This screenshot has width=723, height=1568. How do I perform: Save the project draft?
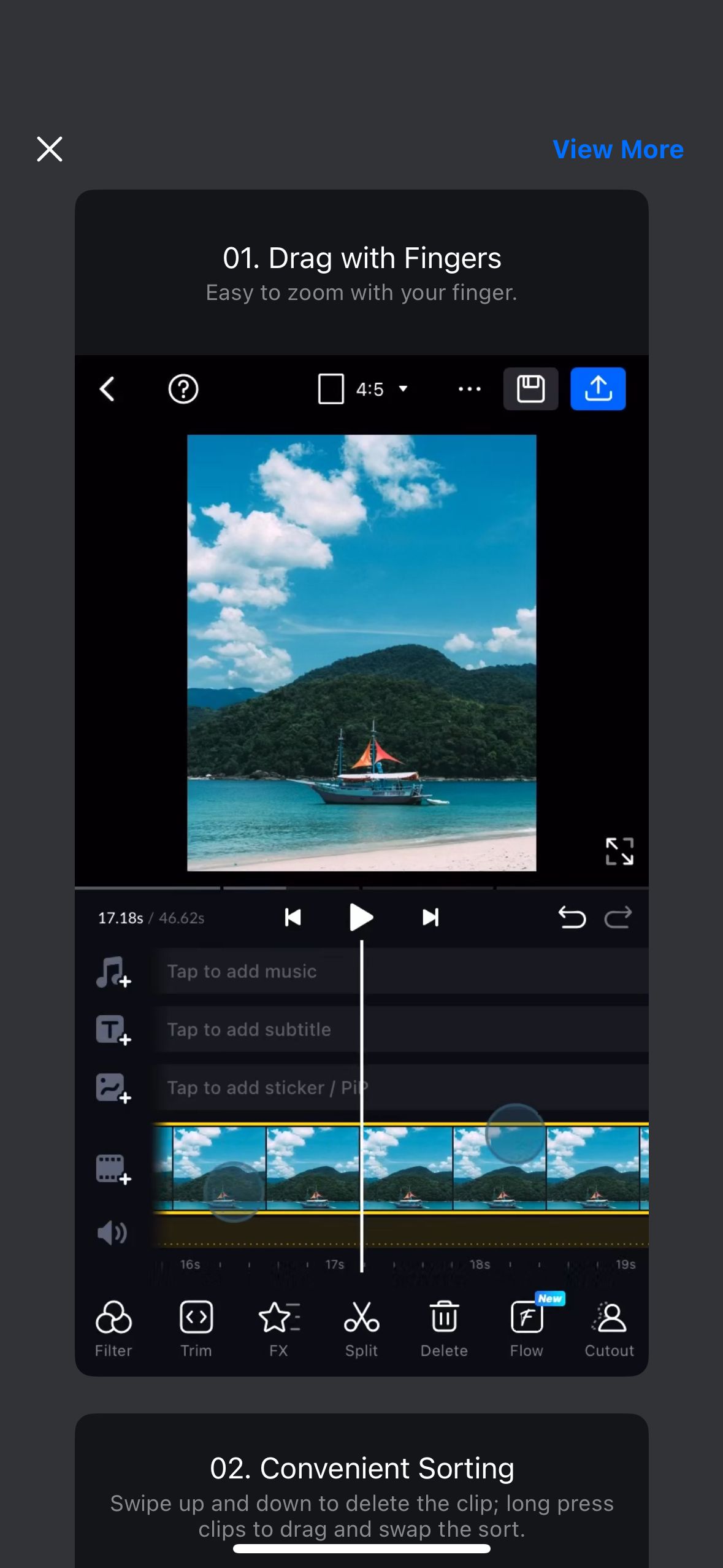(x=530, y=389)
